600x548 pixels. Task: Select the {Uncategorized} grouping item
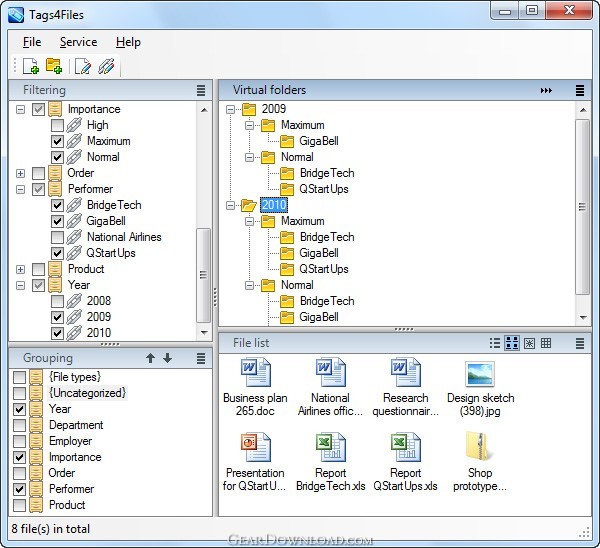pyautogui.click(x=88, y=393)
